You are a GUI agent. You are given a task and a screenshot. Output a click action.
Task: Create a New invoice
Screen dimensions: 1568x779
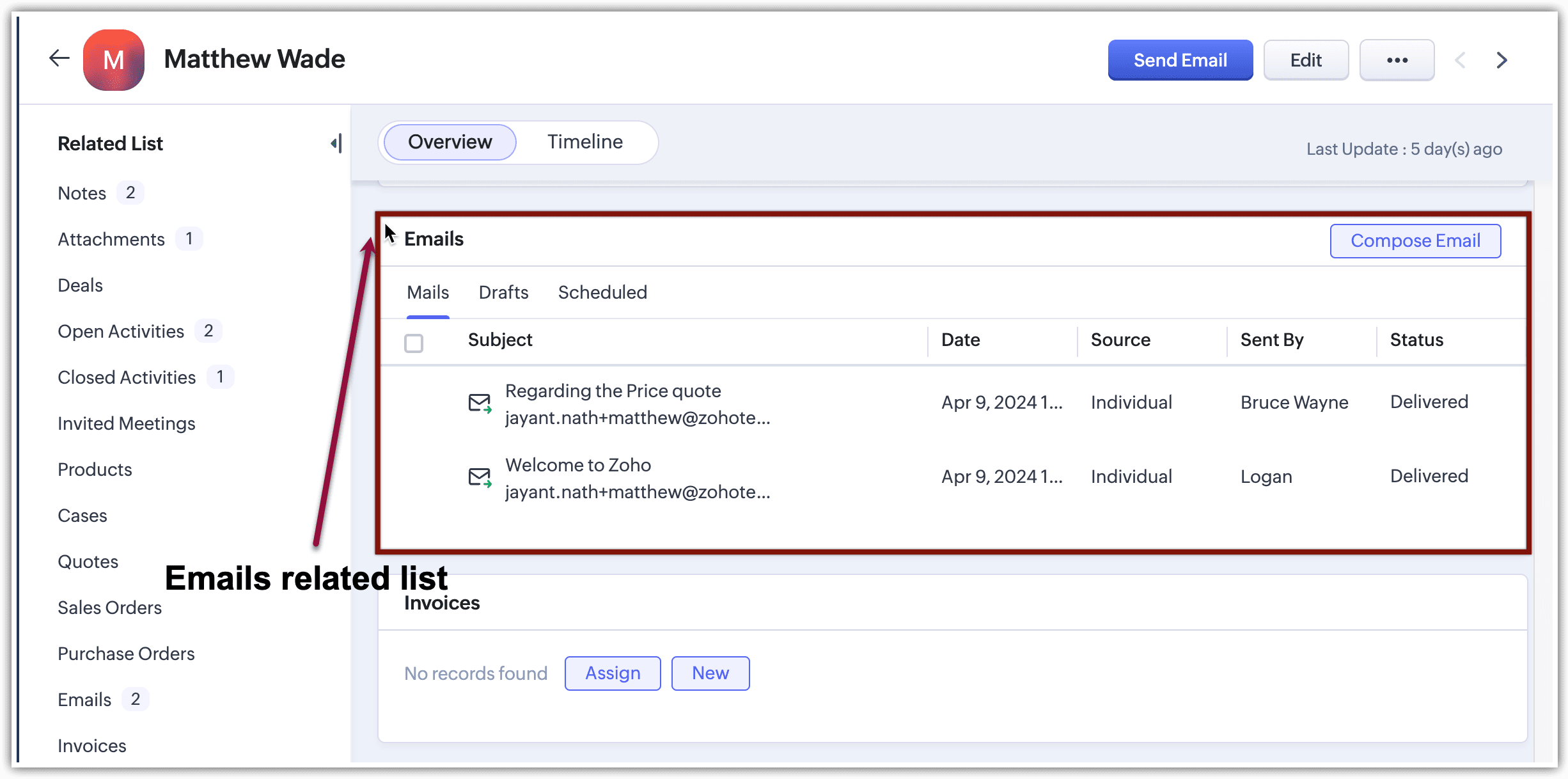710,673
